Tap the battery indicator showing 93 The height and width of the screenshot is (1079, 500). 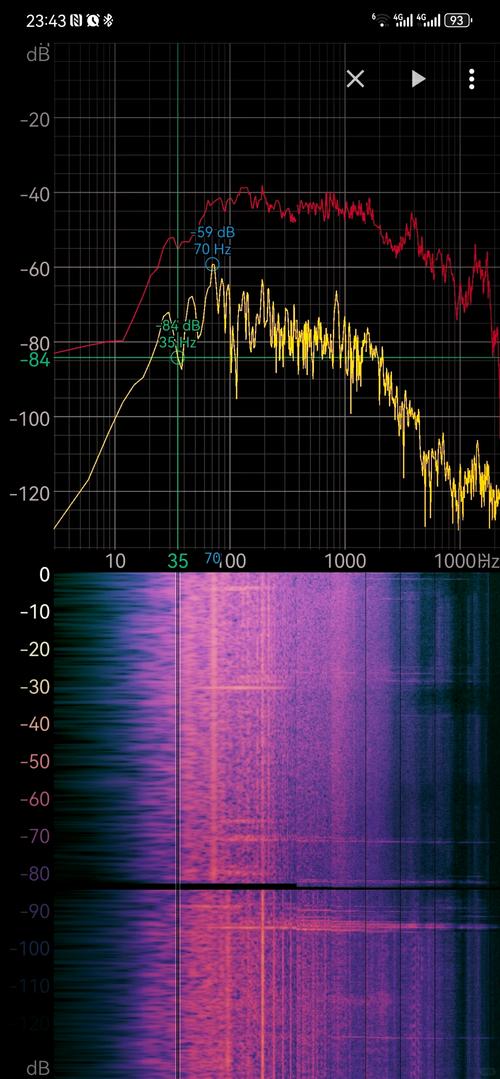pos(458,21)
